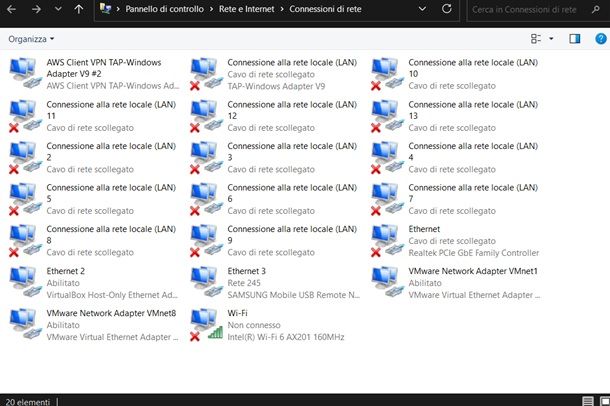
Task: Click the Connessioni di rete breadcrumb
Action: [x=325, y=9]
